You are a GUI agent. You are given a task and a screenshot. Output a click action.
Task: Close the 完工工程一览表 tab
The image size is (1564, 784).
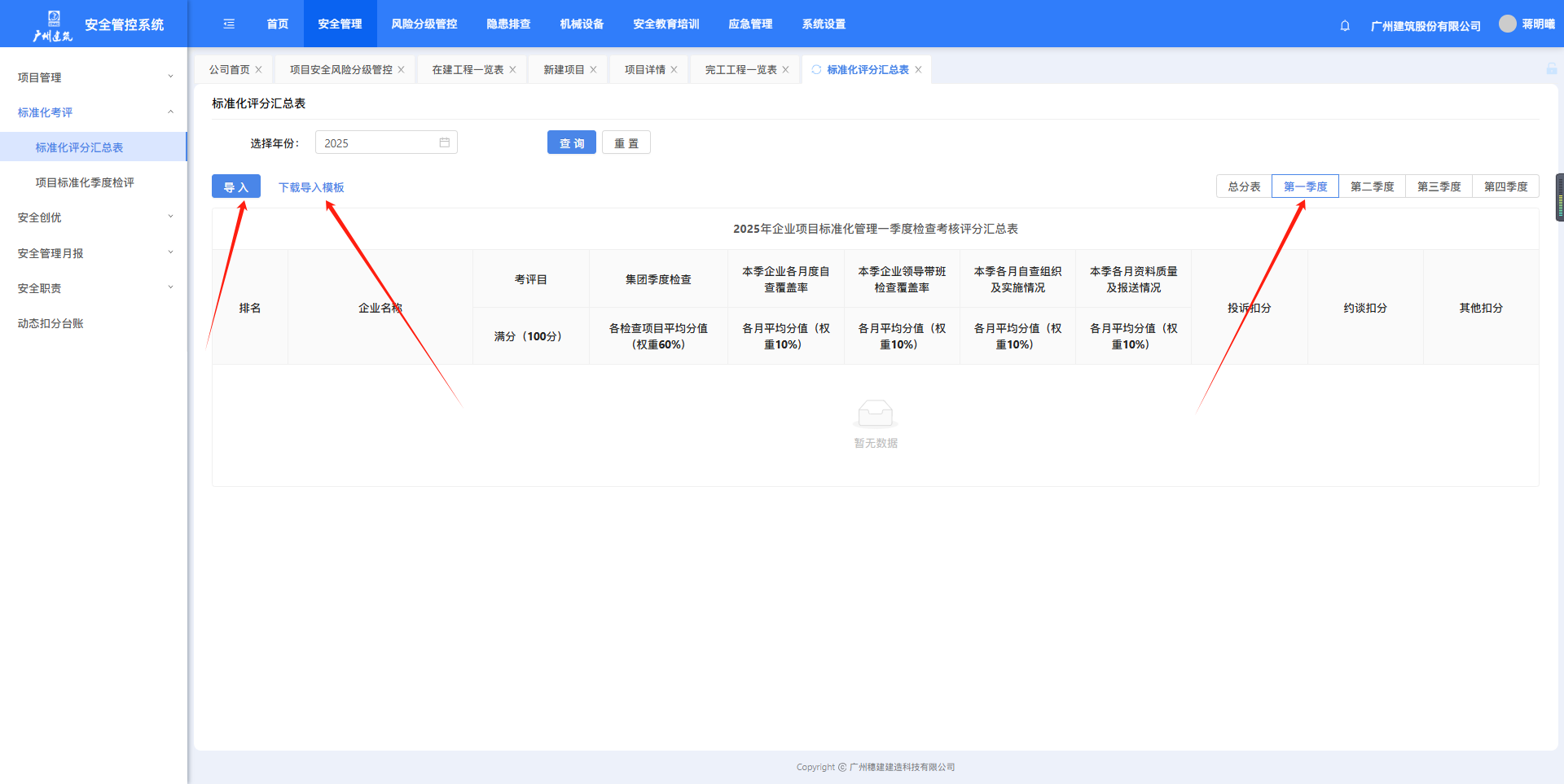click(x=785, y=70)
